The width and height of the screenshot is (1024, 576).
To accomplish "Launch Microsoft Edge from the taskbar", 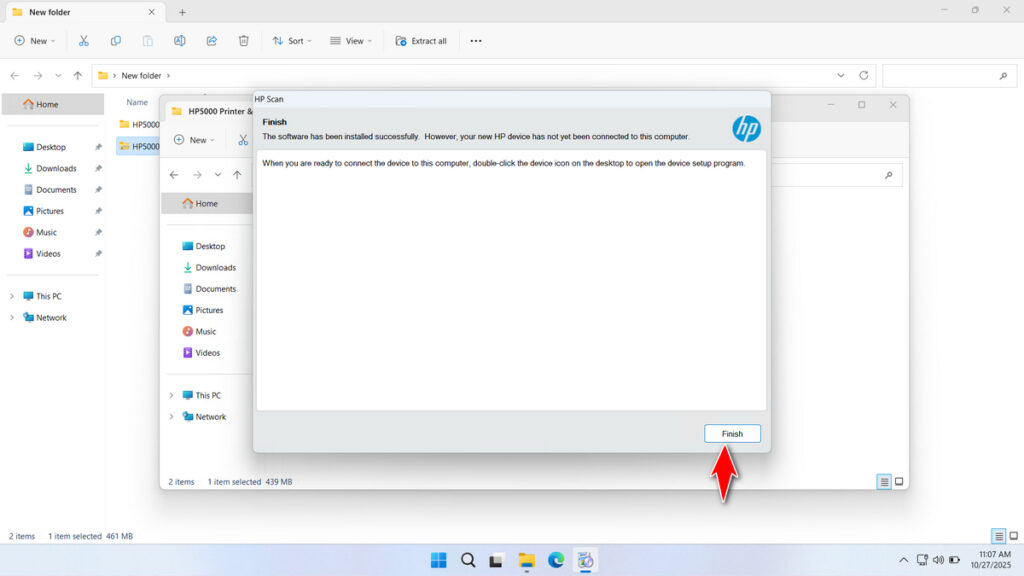I will point(556,560).
